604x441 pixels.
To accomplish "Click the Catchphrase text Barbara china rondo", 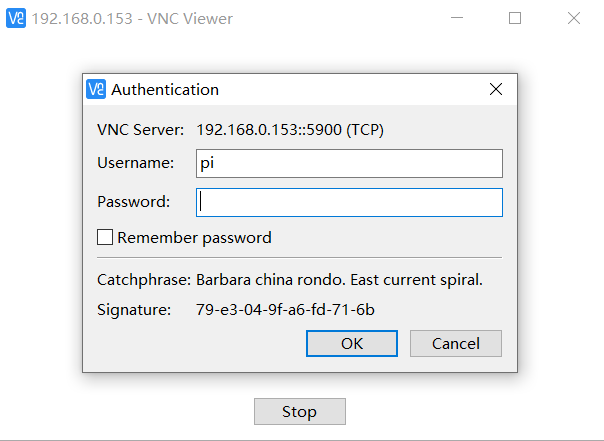I will (x=271, y=280).
